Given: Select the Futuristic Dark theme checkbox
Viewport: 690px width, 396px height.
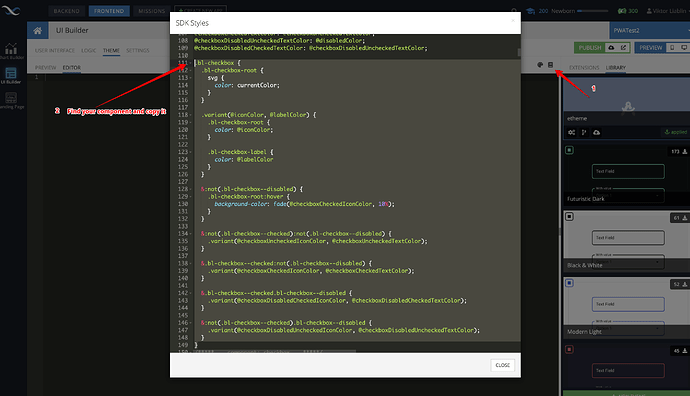Looking at the screenshot, I should point(569,150).
